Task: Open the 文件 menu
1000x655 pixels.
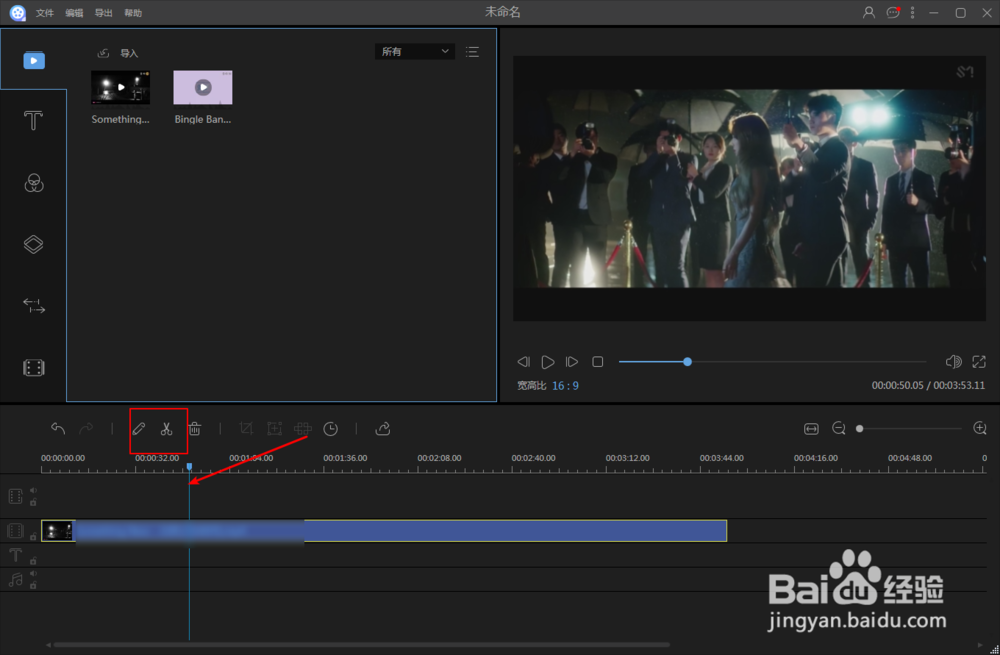Action: coord(45,13)
